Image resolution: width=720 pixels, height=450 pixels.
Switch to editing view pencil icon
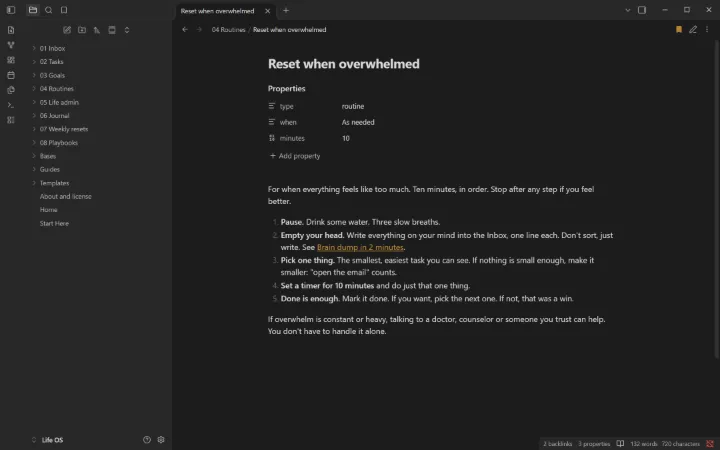pos(693,29)
